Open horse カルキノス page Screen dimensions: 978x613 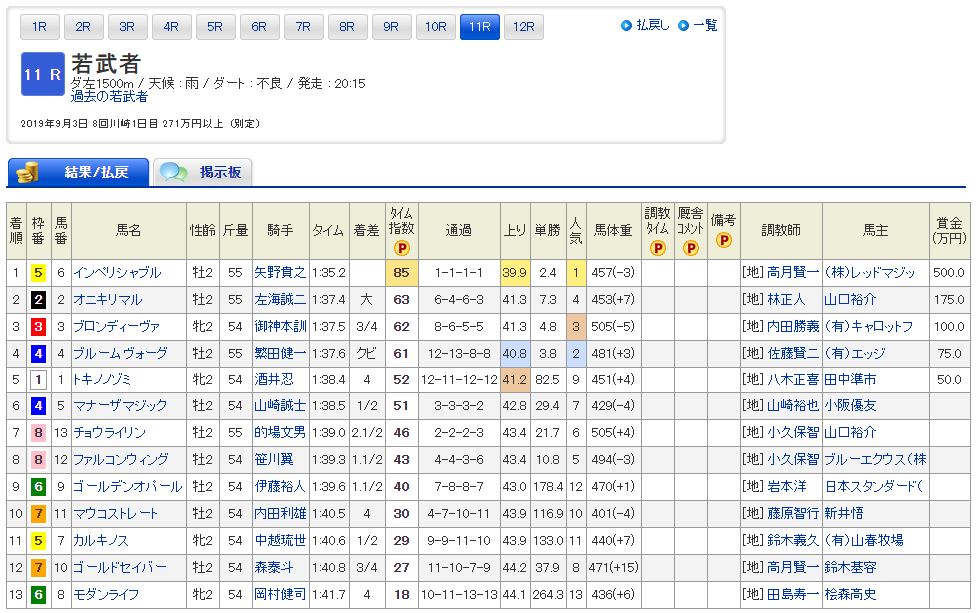100,540
